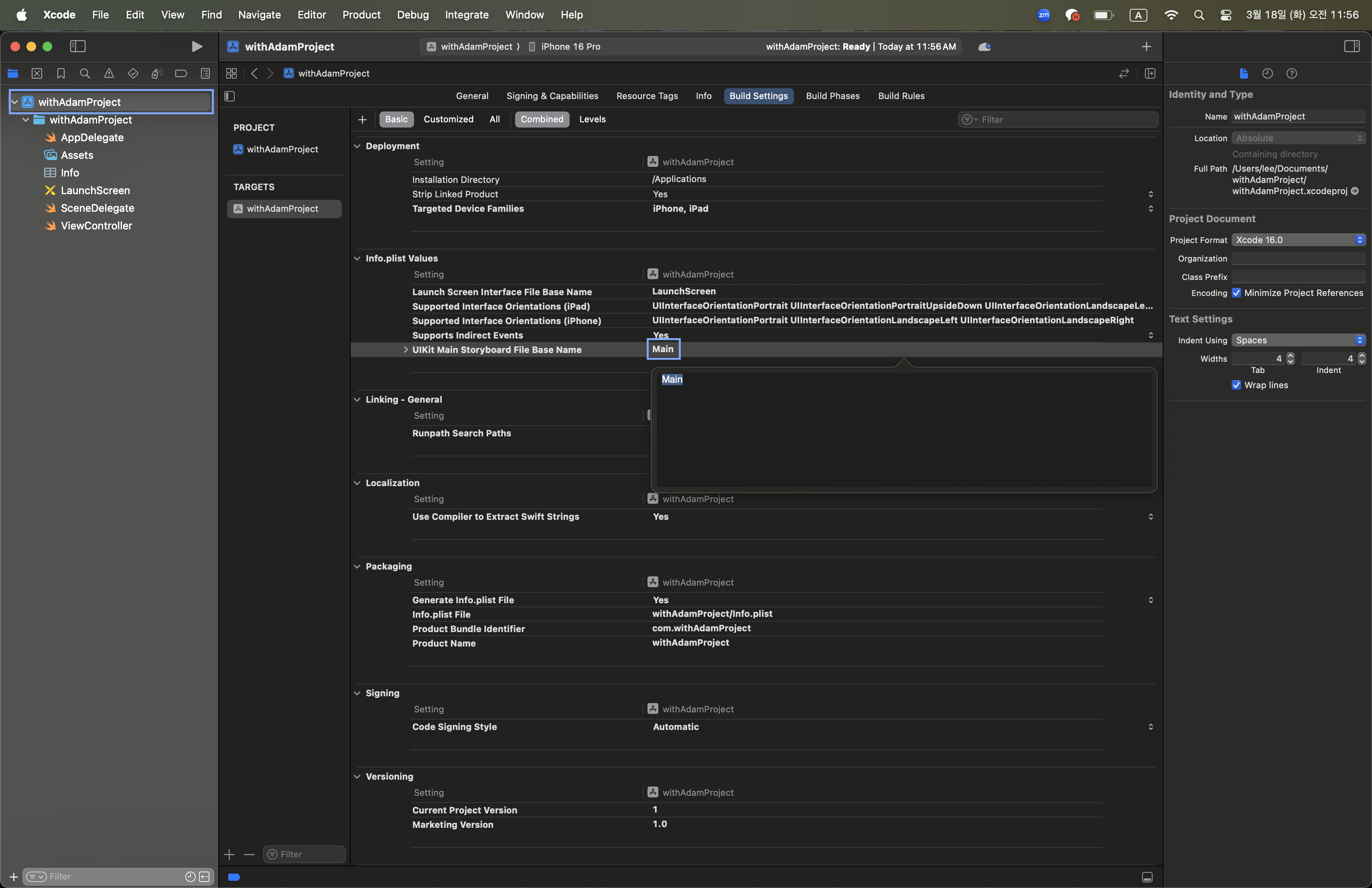Image resolution: width=1372 pixels, height=888 pixels.
Task: Expand UIKit Main Storyboard File Base Name
Action: coord(405,349)
